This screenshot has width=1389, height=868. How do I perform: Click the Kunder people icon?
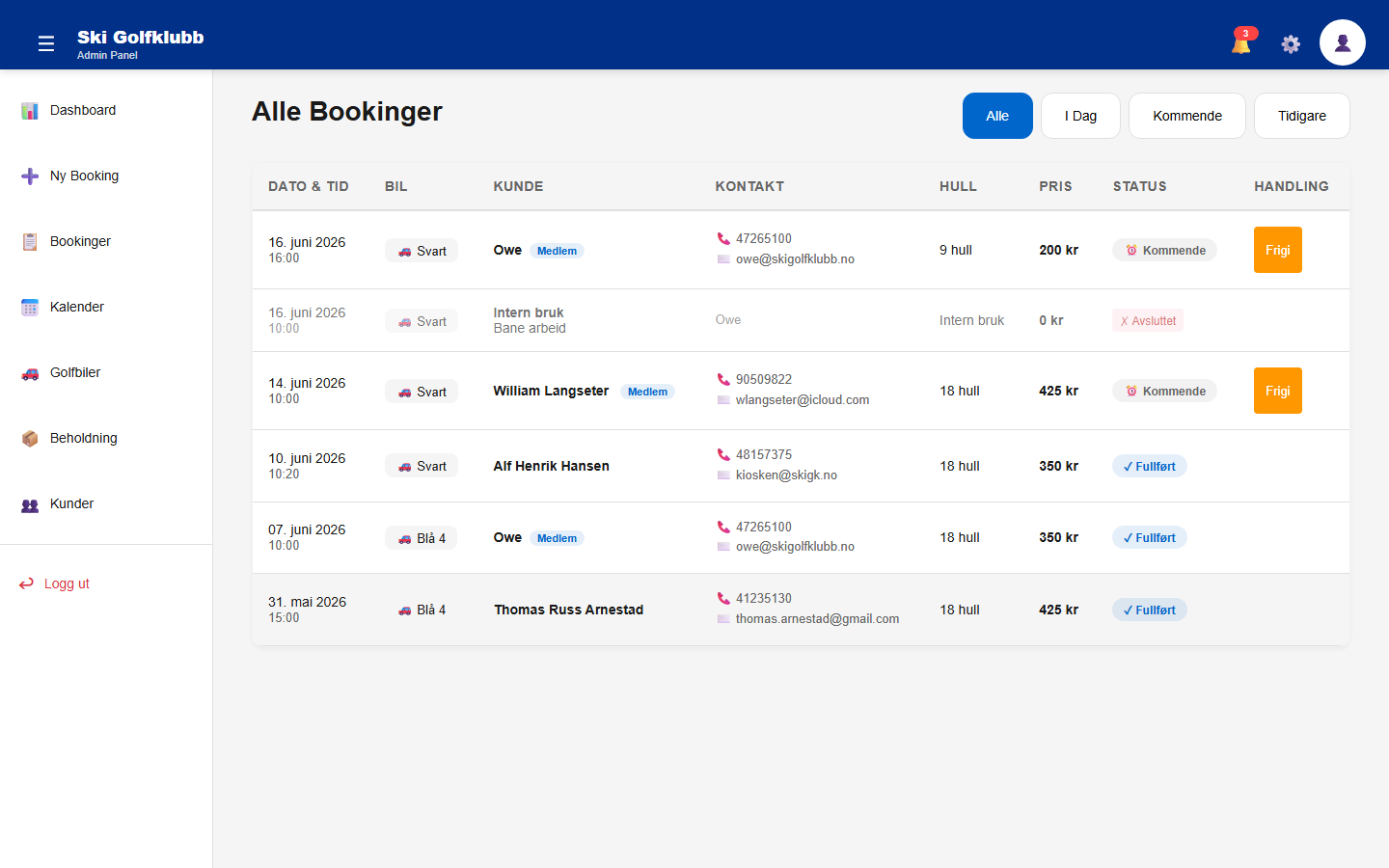click(x=30, y=504)
